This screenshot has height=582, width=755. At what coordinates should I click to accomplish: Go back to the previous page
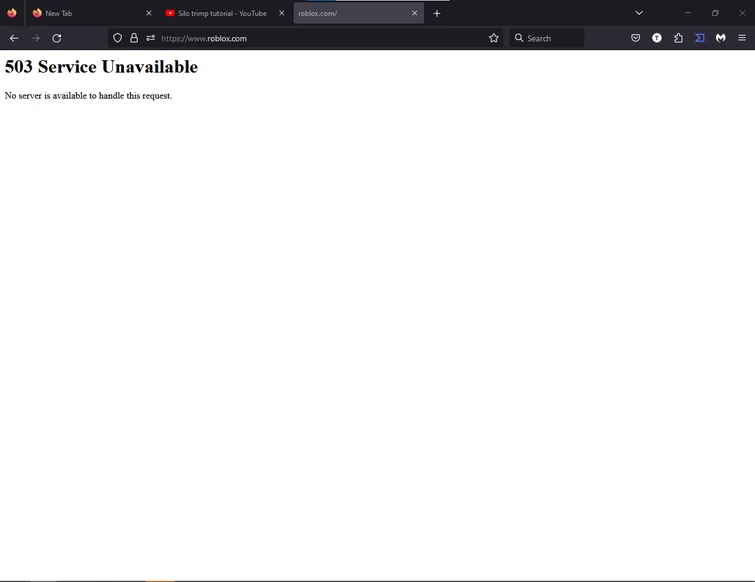click(14, 38)
